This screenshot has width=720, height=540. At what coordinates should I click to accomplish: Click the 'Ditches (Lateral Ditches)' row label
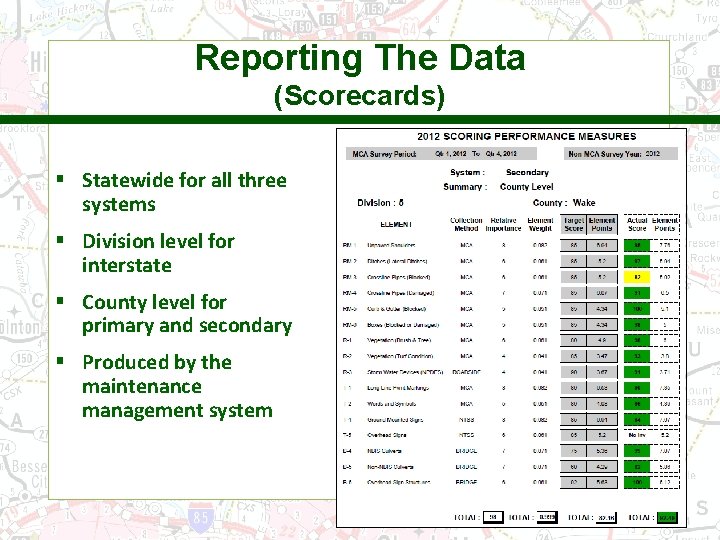coord(397,261)
